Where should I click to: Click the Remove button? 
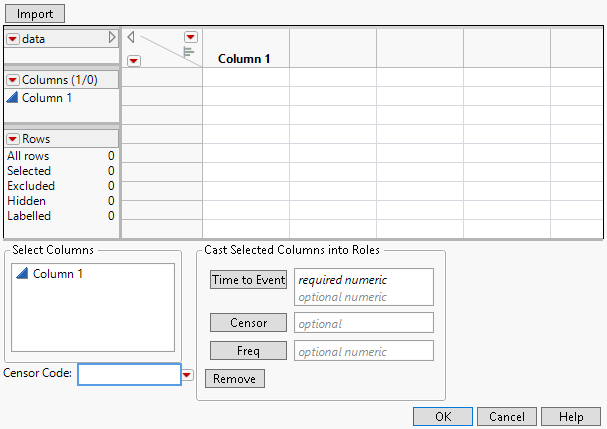click(x=235, y=379)
